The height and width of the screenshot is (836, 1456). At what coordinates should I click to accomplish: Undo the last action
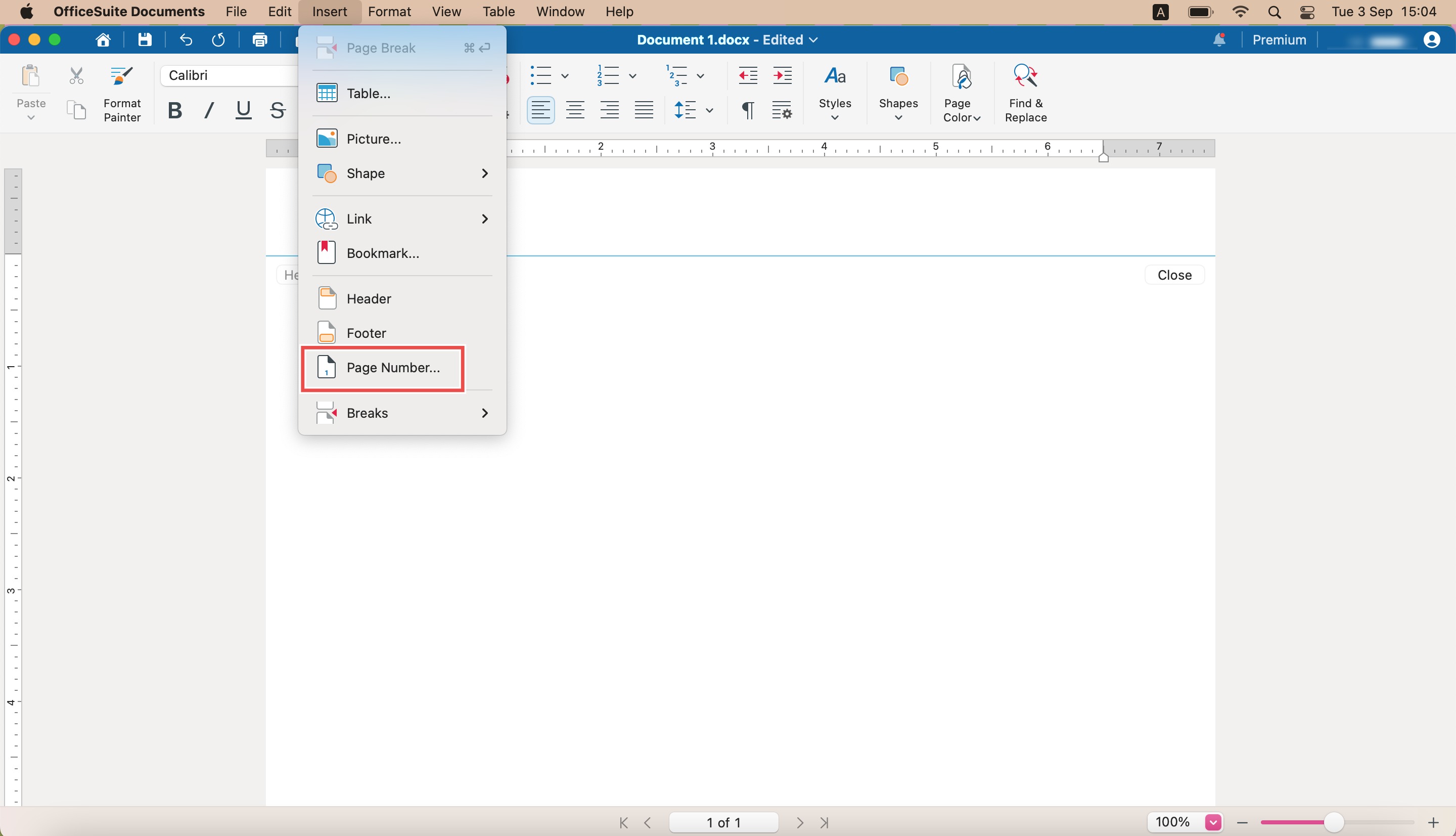(x=186, y=39)
